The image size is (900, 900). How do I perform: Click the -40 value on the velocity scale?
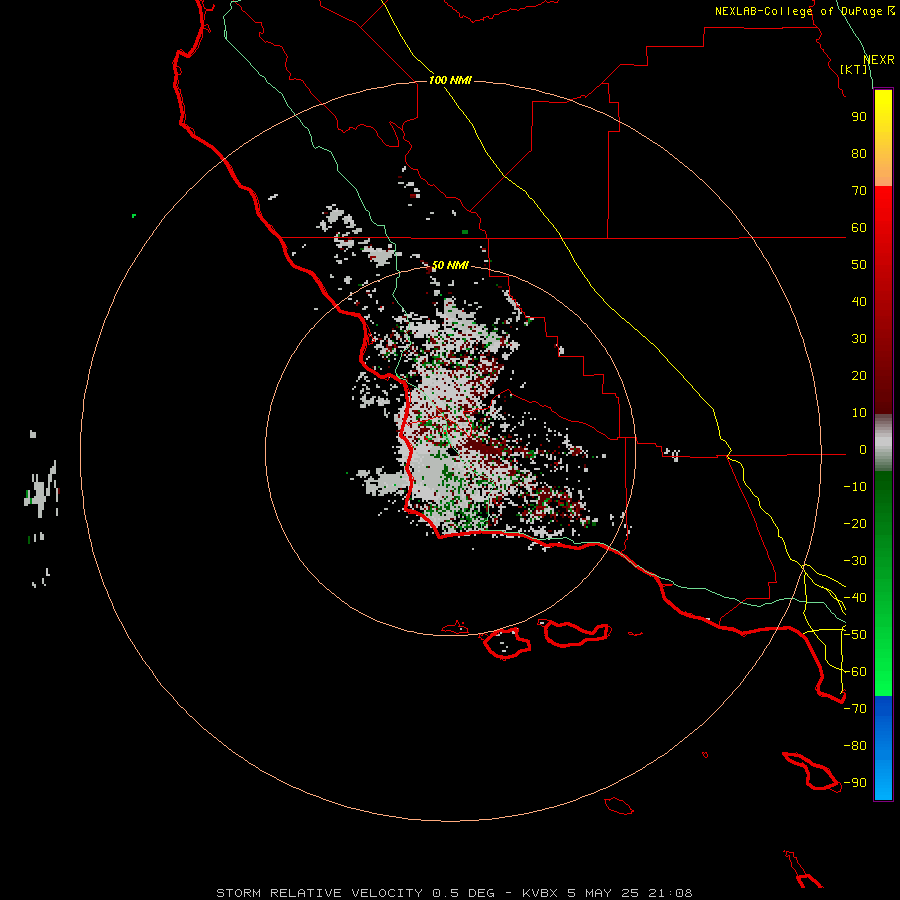click(855, 598)
